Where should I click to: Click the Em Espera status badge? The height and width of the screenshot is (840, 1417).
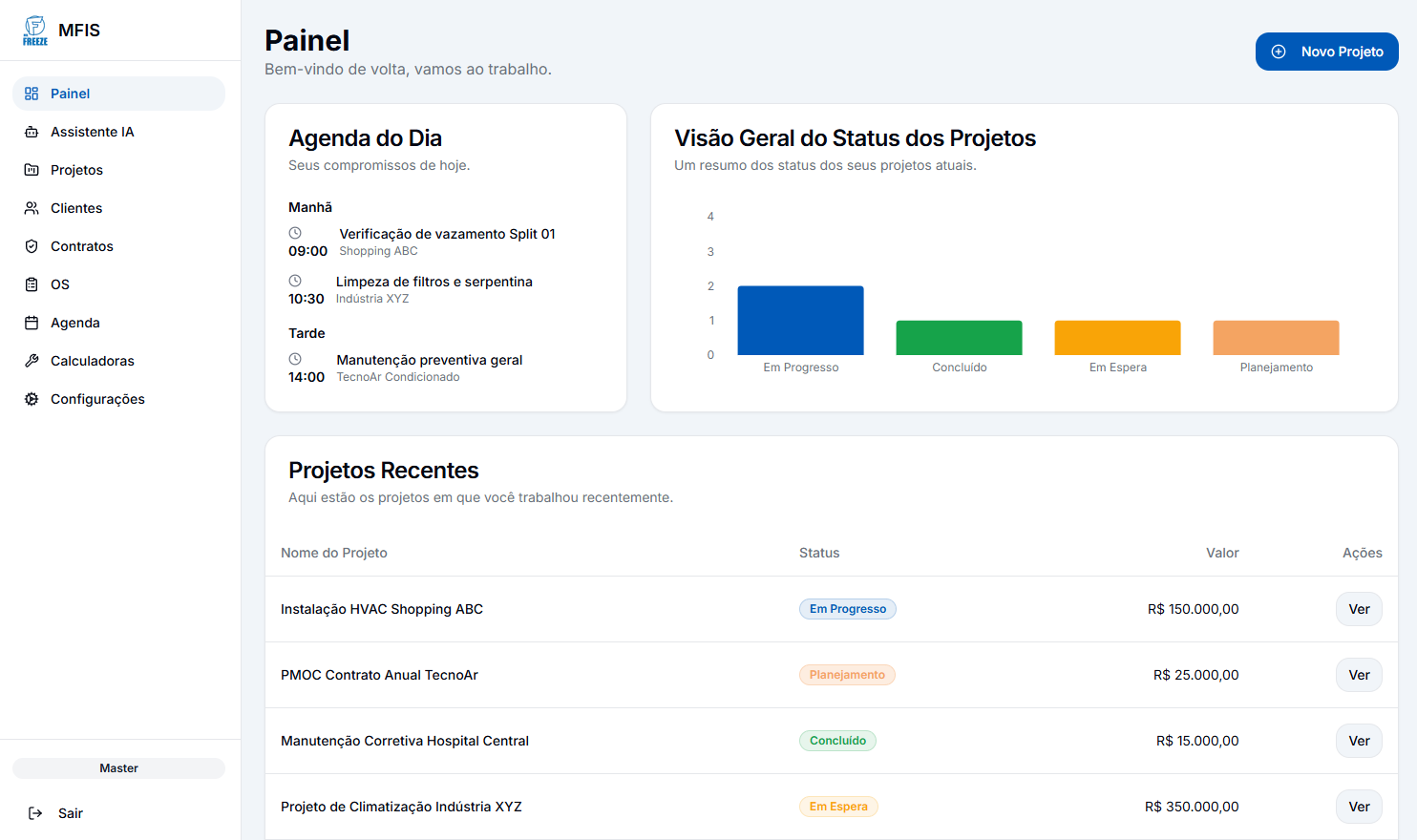pyautogui.click(x=837, y=807)
